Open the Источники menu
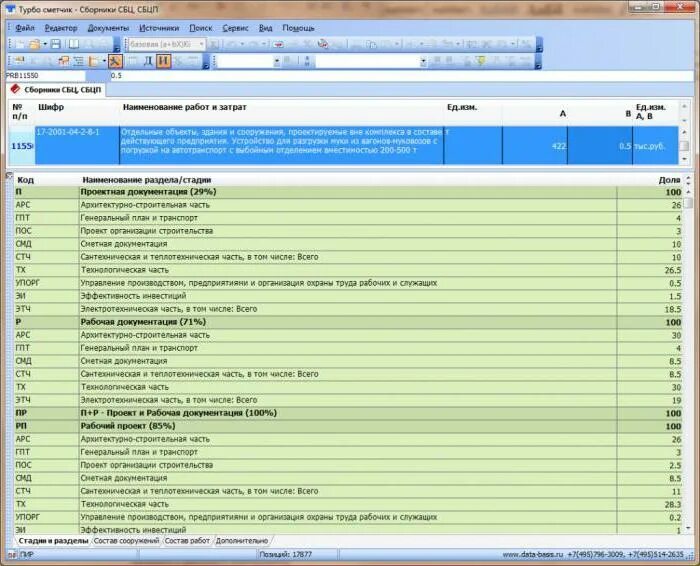The height and width of the screenshot is (566, 700). coord(159,28)
